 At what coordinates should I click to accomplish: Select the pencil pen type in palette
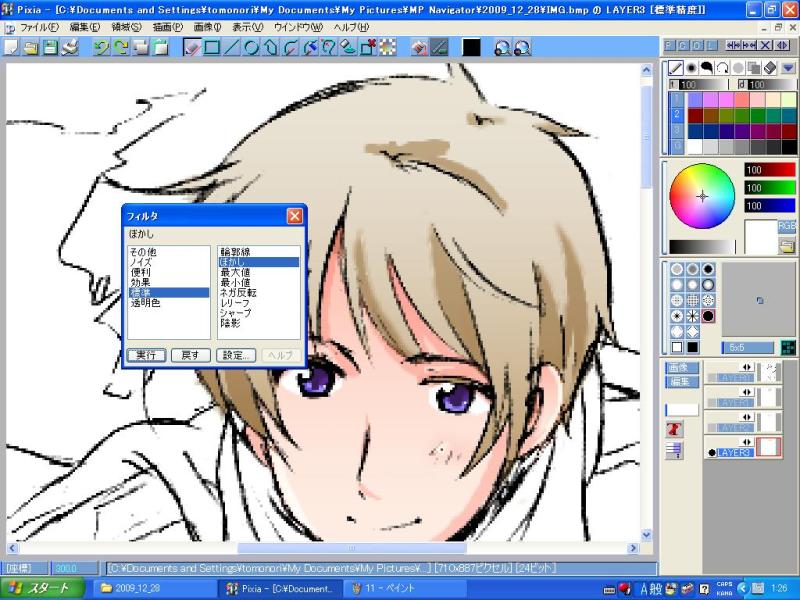click(x=676, y=67)
